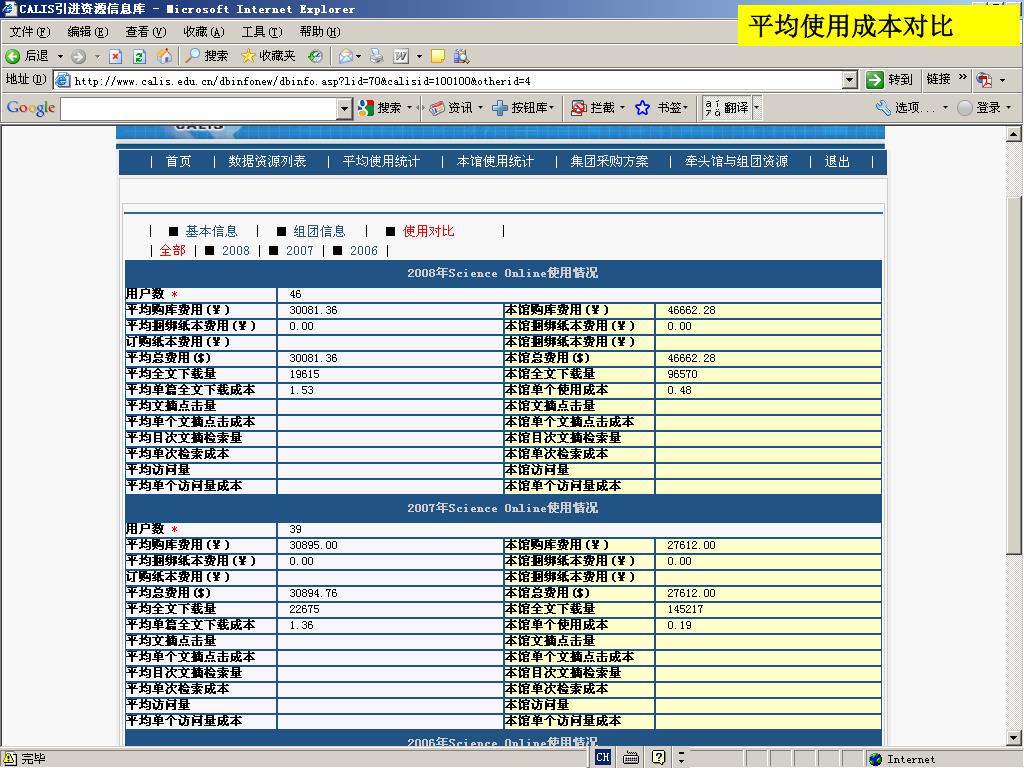Click the vertical scrollbar down arrow
Image resolution: width=1024 pixels, height=768 pixels.
coord(1014,738)
